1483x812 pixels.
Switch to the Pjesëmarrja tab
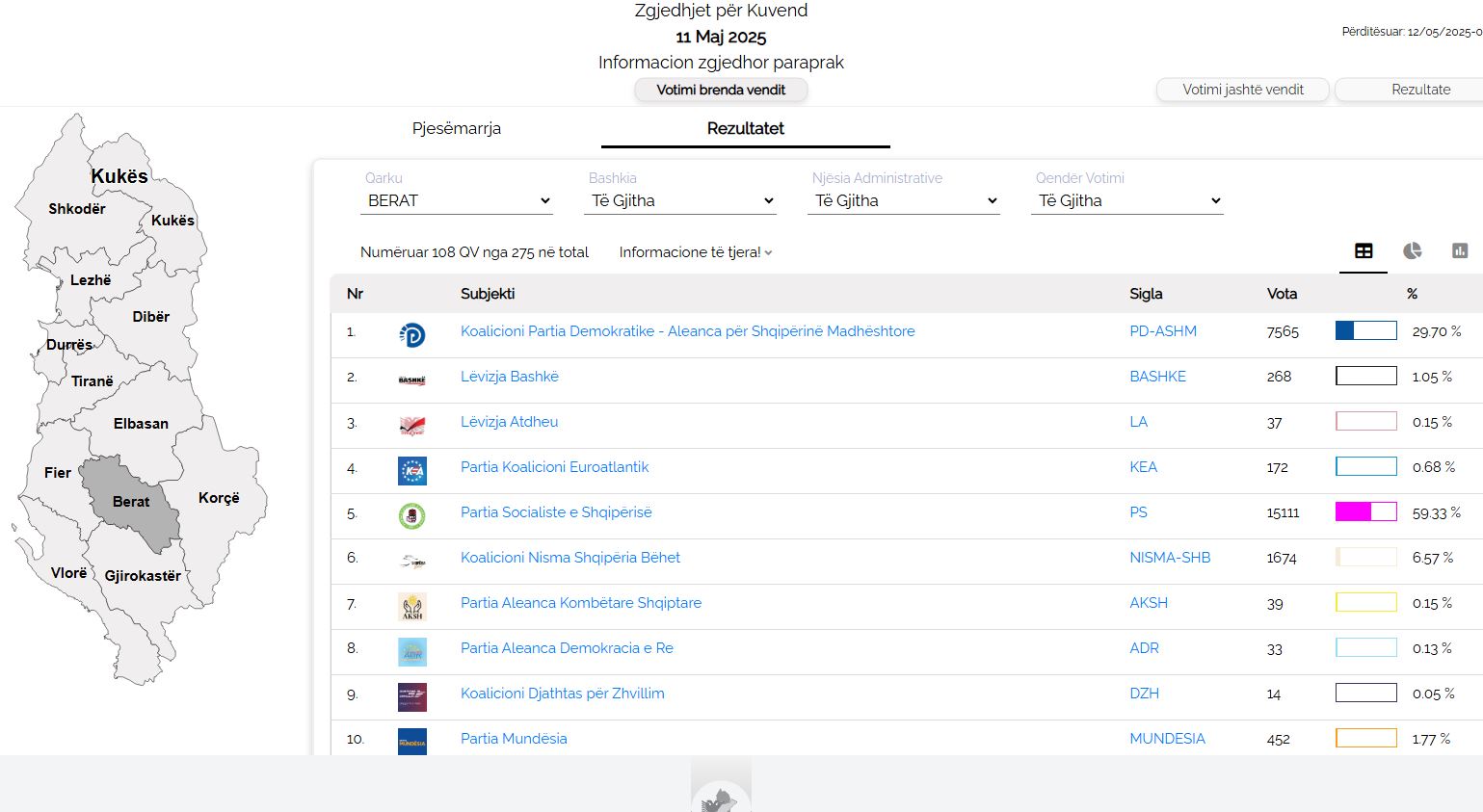[x=457, y=128]
